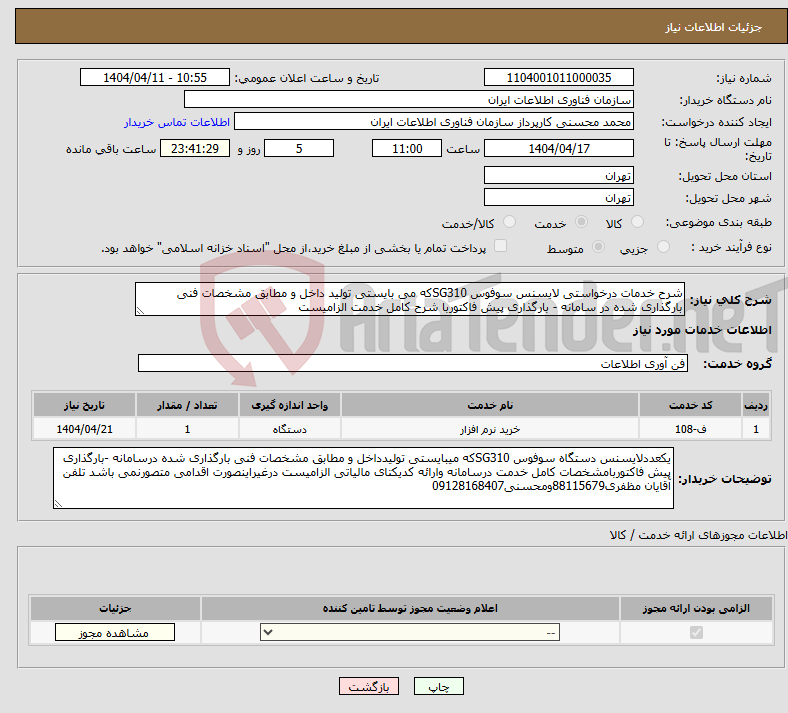
Task: Toggle the Islamic treasury payment checkbox
Action: tap(501, 246)
